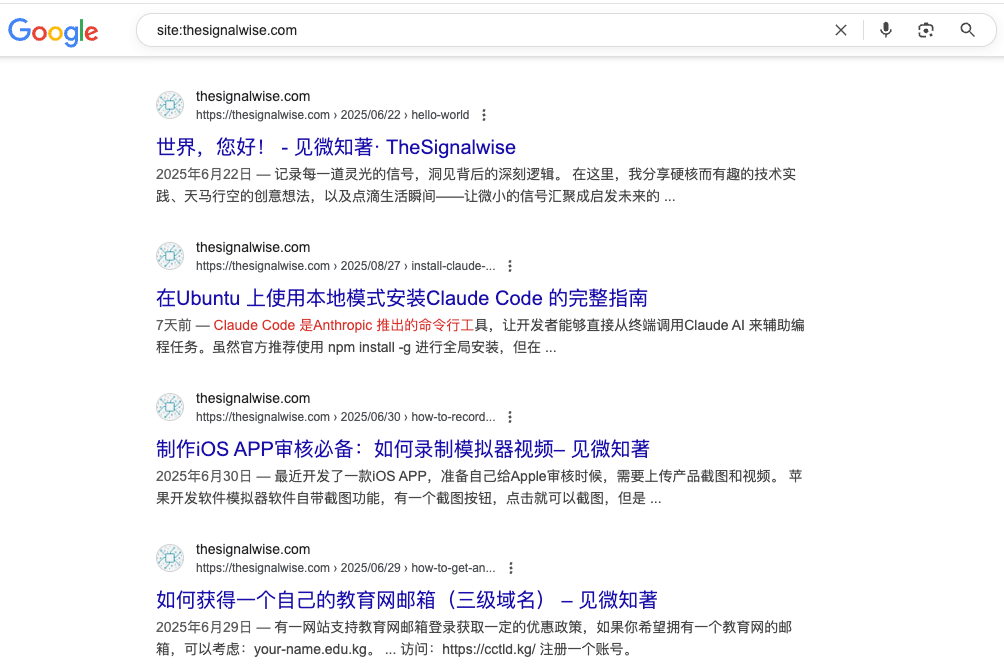Click favicon of how-to-record result
This screenshot has width=1004, height=672.
[170, 407]
